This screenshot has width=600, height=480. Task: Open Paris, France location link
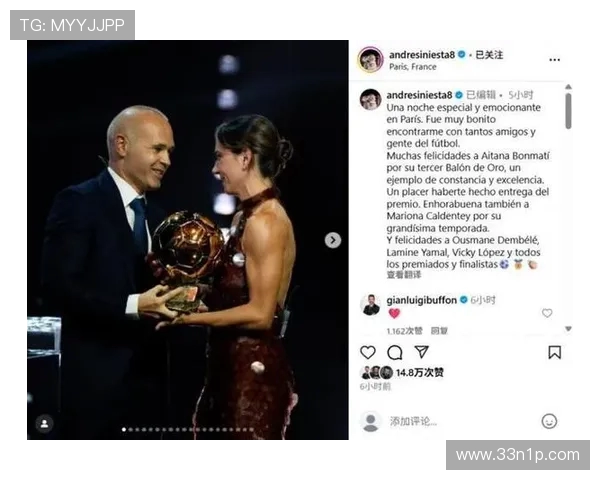click(412, 67)
